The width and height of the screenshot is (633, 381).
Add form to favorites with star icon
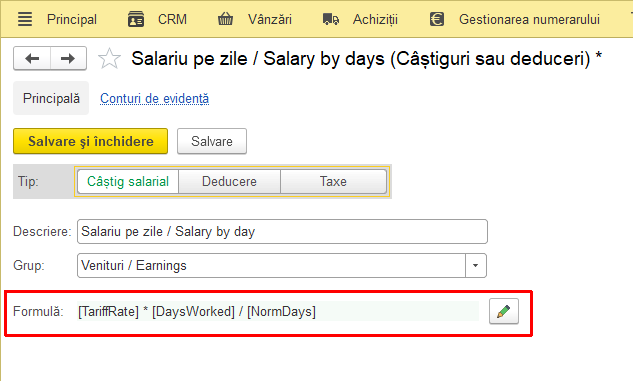point(109,59)
